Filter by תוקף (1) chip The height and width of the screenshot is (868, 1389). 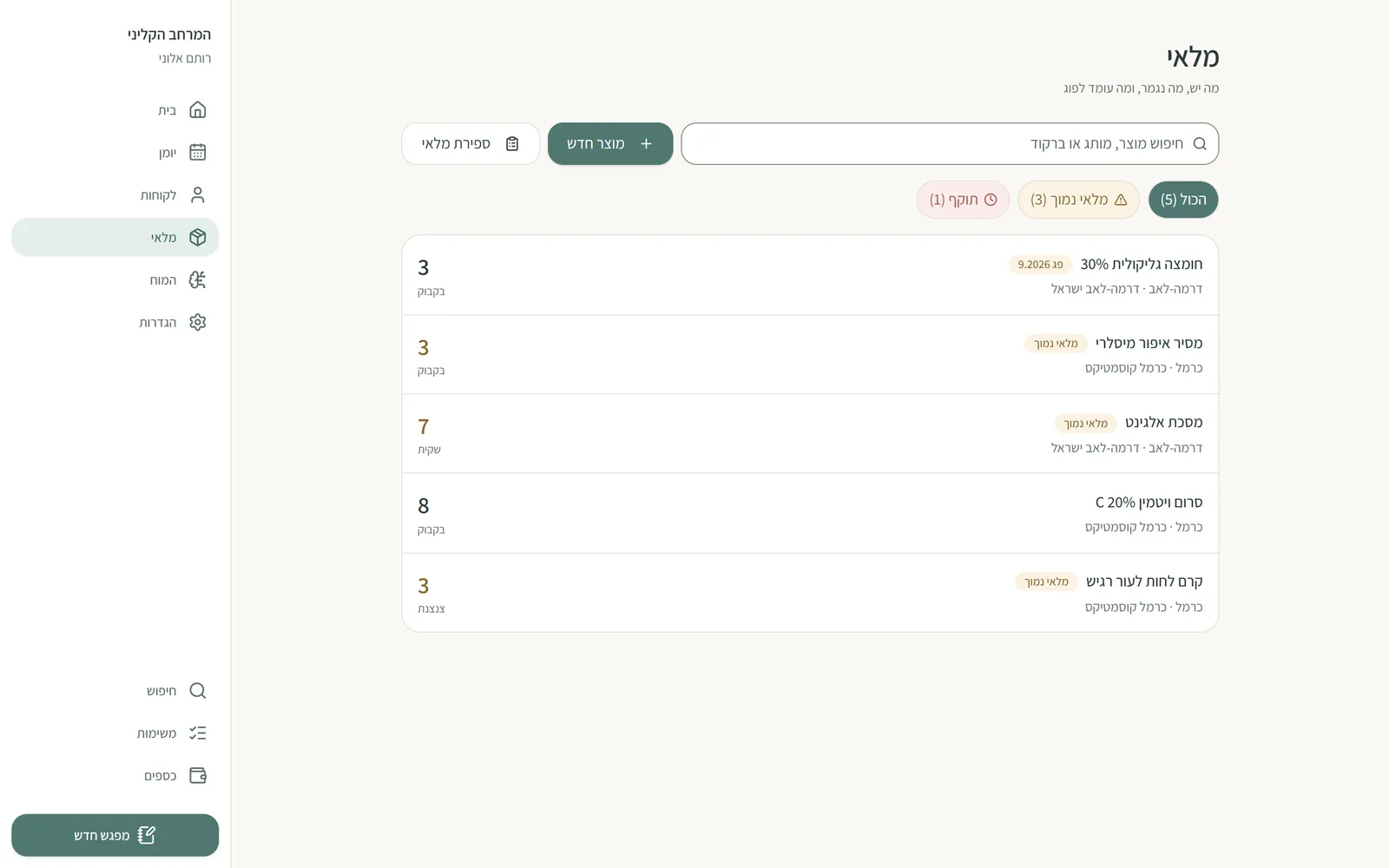[x=963, y=200]
